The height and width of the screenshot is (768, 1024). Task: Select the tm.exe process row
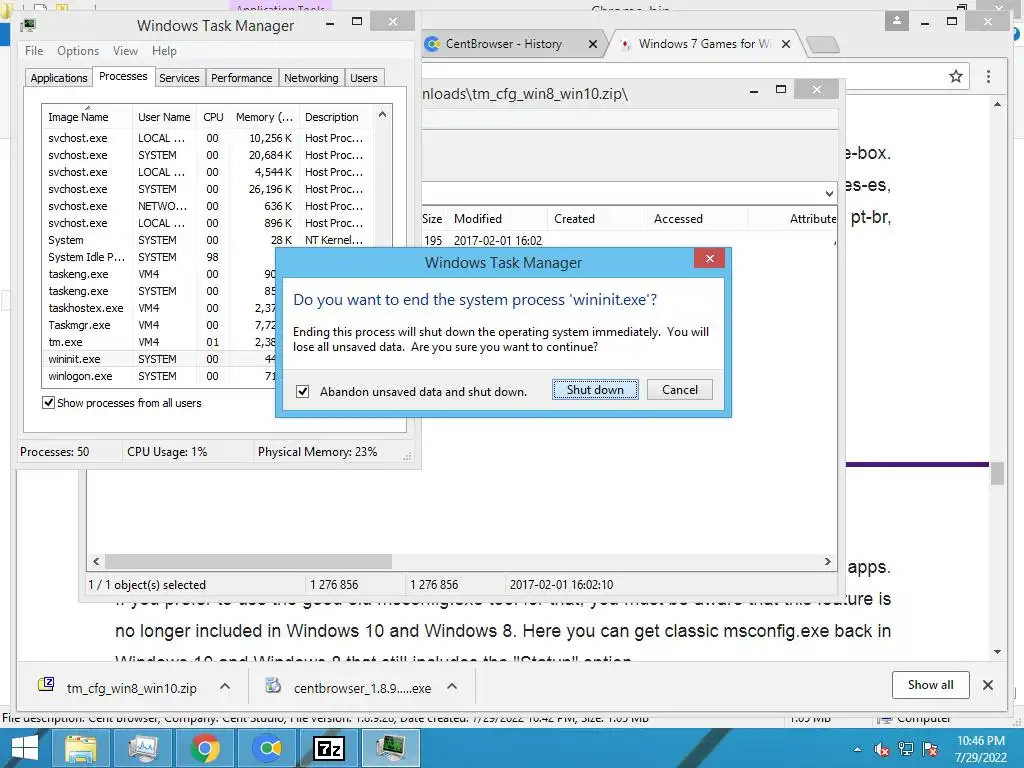point(160,342)
